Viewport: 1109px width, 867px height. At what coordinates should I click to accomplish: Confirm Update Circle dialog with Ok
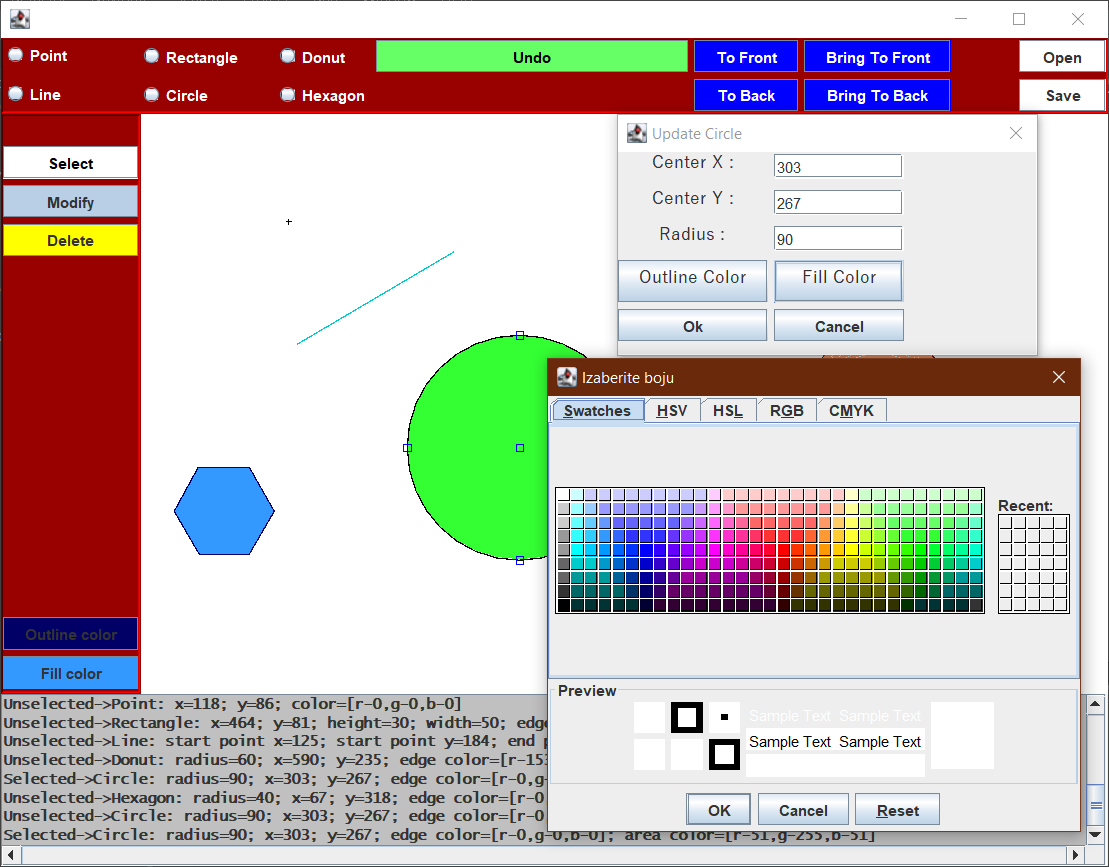pos(692,326)
